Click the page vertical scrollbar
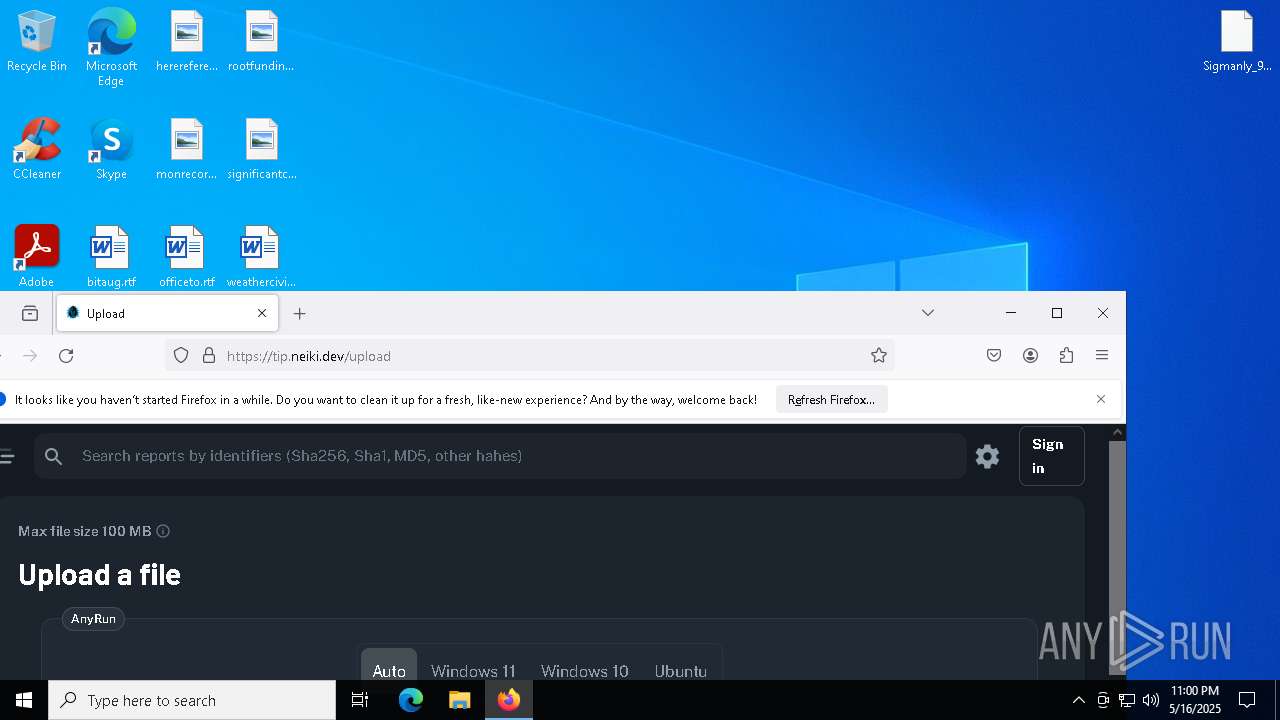 pos(1117,556)
